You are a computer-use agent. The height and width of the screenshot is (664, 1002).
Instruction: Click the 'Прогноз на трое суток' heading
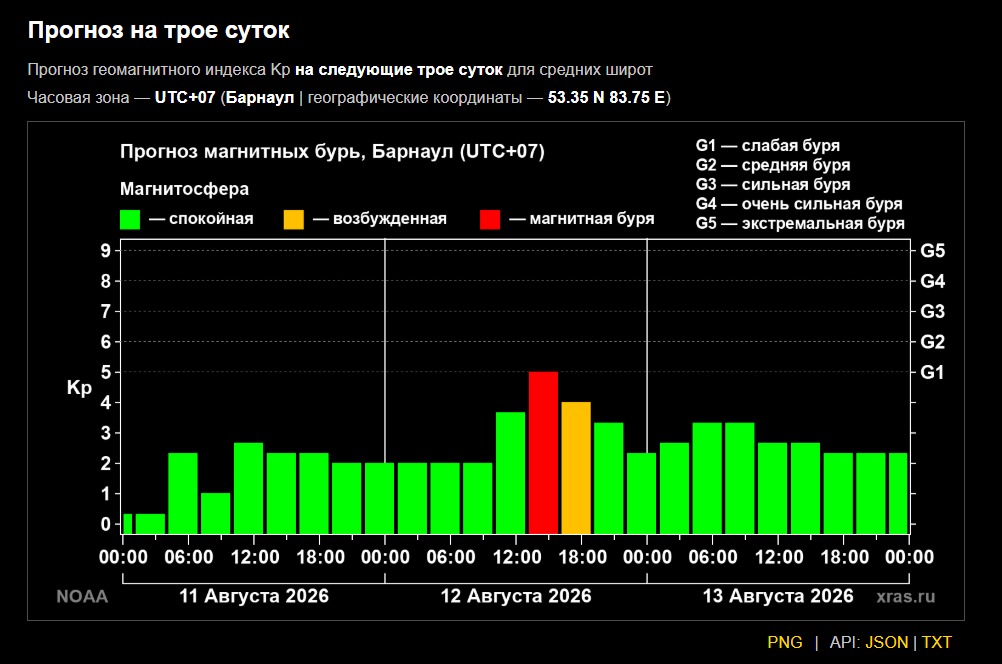coord(158,30)
